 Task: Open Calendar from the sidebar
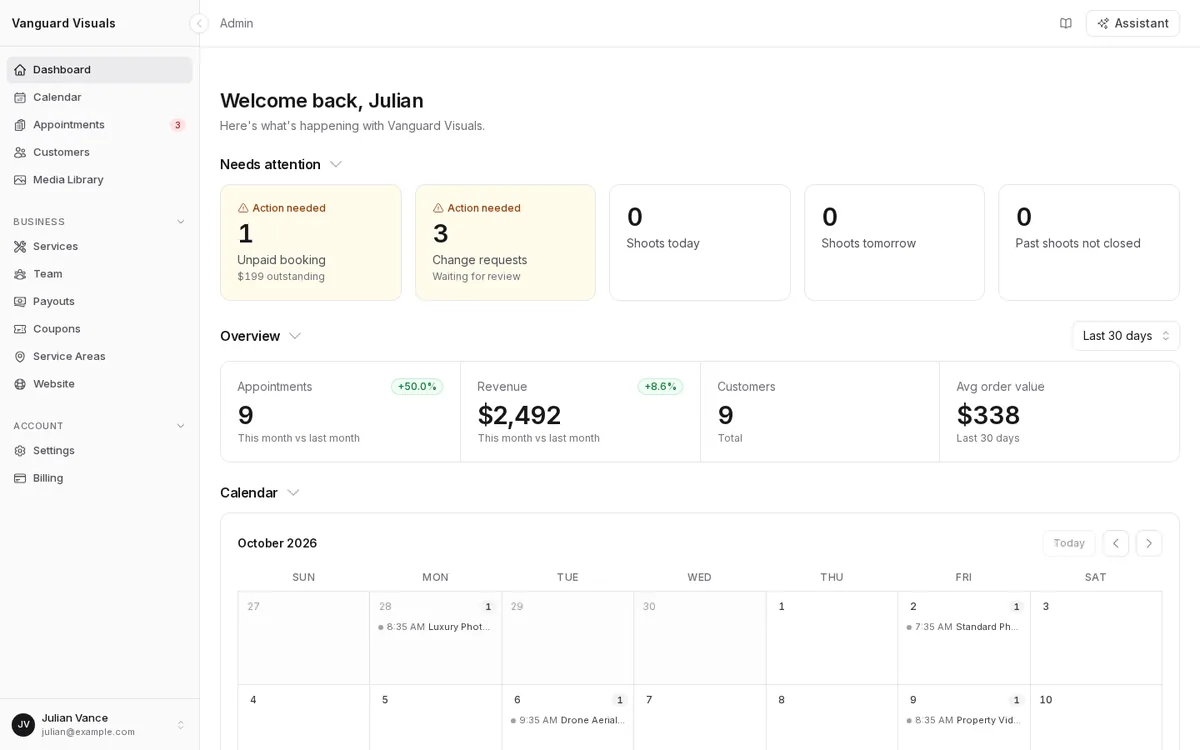tap(99, 97)
